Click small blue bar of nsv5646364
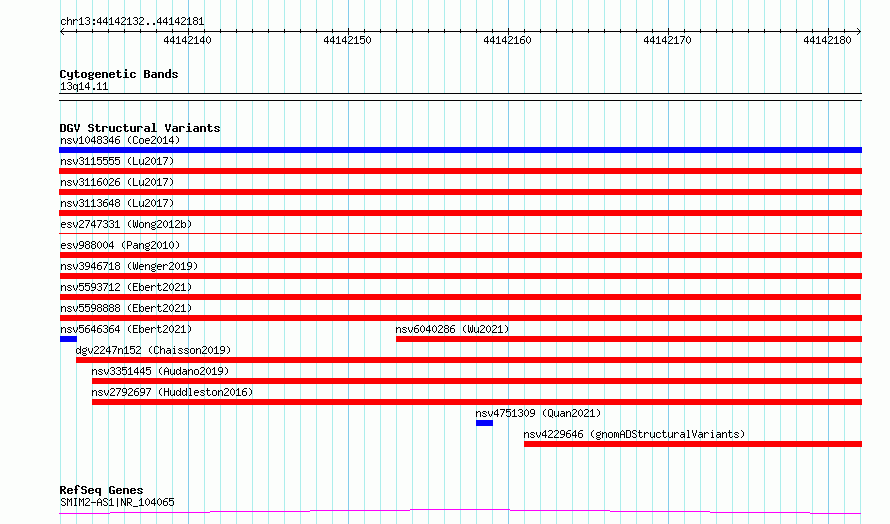The height and width of the screenshot is (524, 890). coord(68,339)
